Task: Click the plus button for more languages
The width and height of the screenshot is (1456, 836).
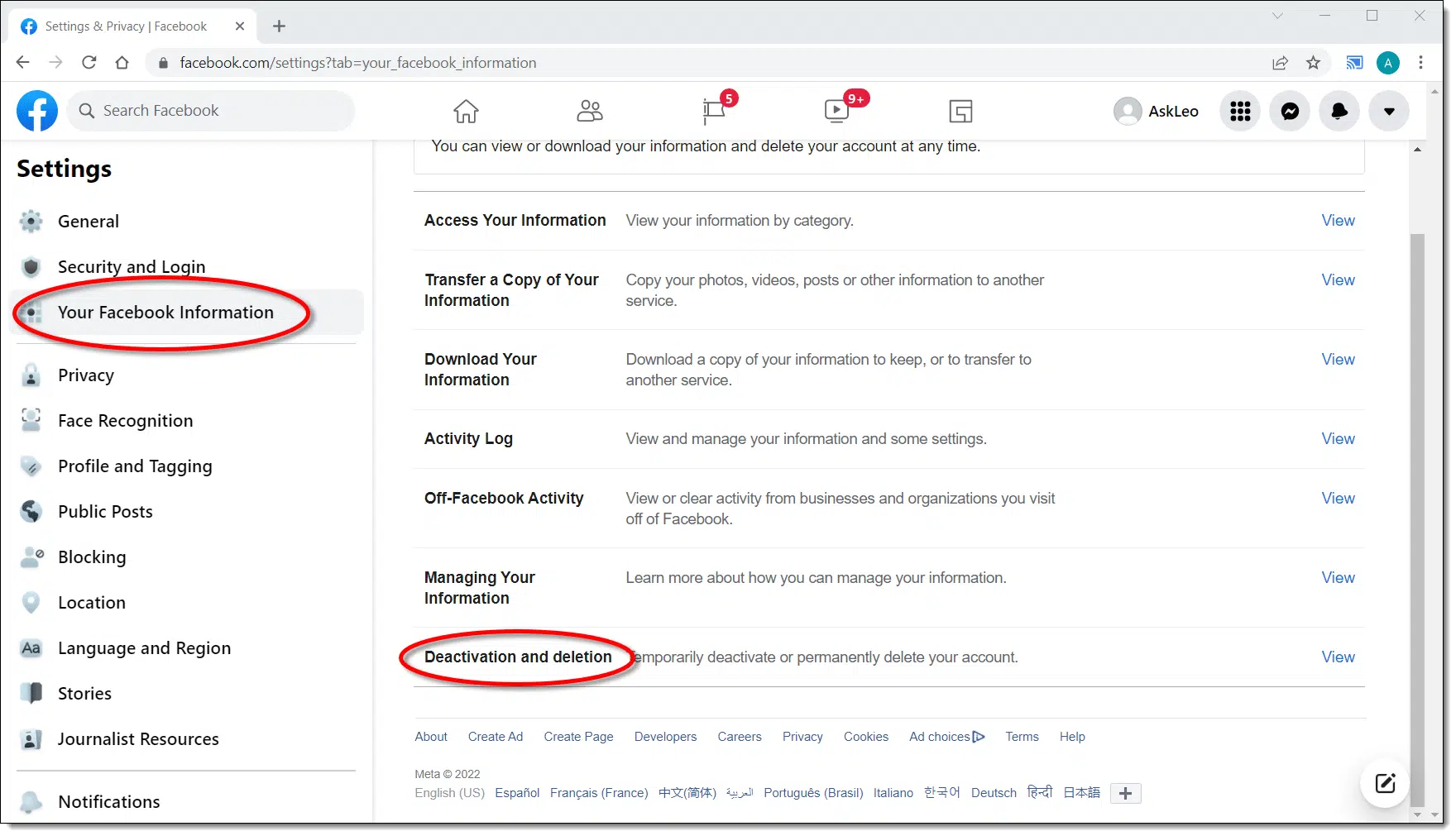Action: click(x=1125, y=793)
